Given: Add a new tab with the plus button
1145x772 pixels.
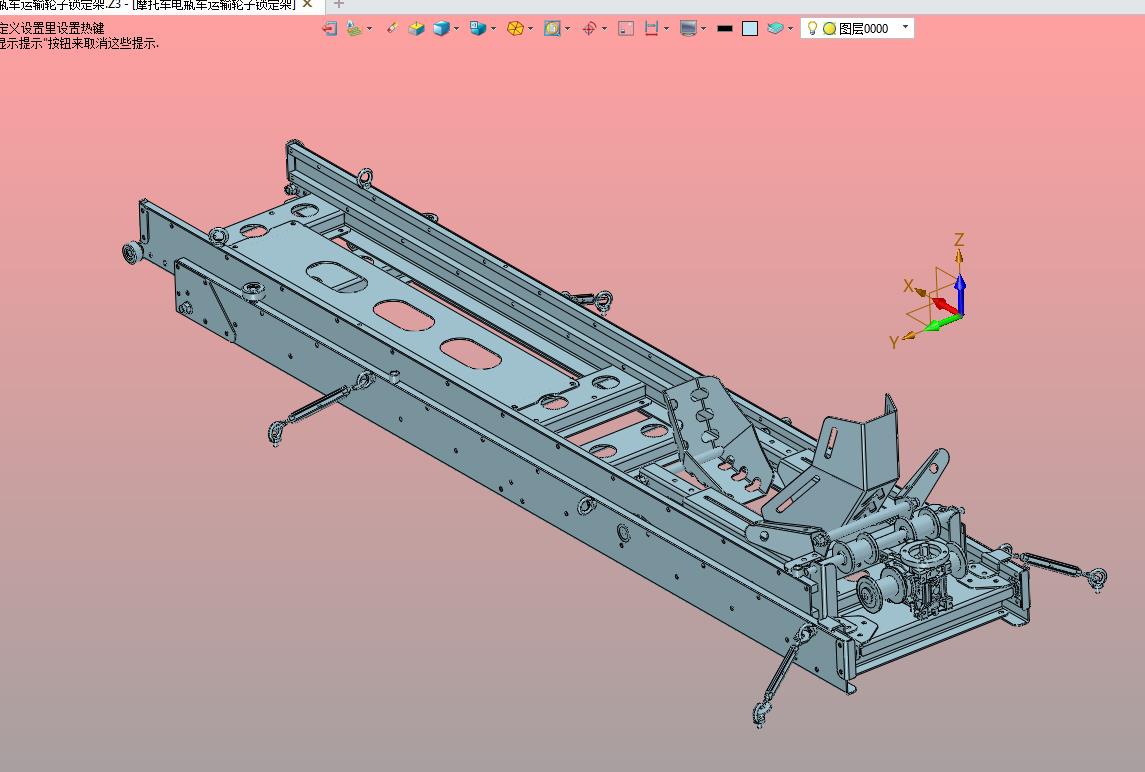Looking at the screenshot, I should tap(338, 4).
